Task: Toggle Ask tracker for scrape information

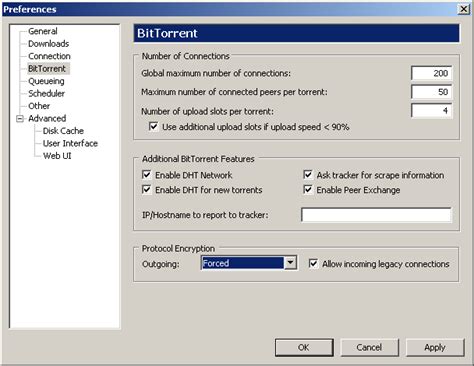Action: 308,175
